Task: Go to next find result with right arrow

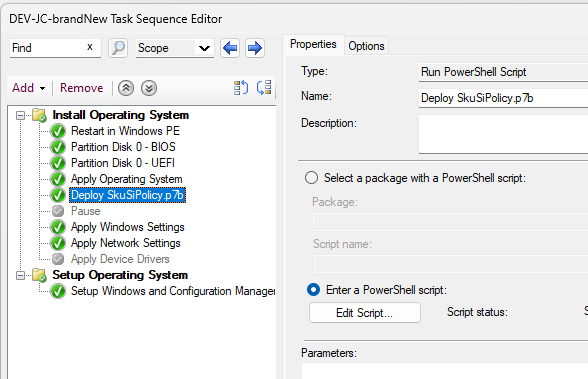Action: tap(255, 48)
